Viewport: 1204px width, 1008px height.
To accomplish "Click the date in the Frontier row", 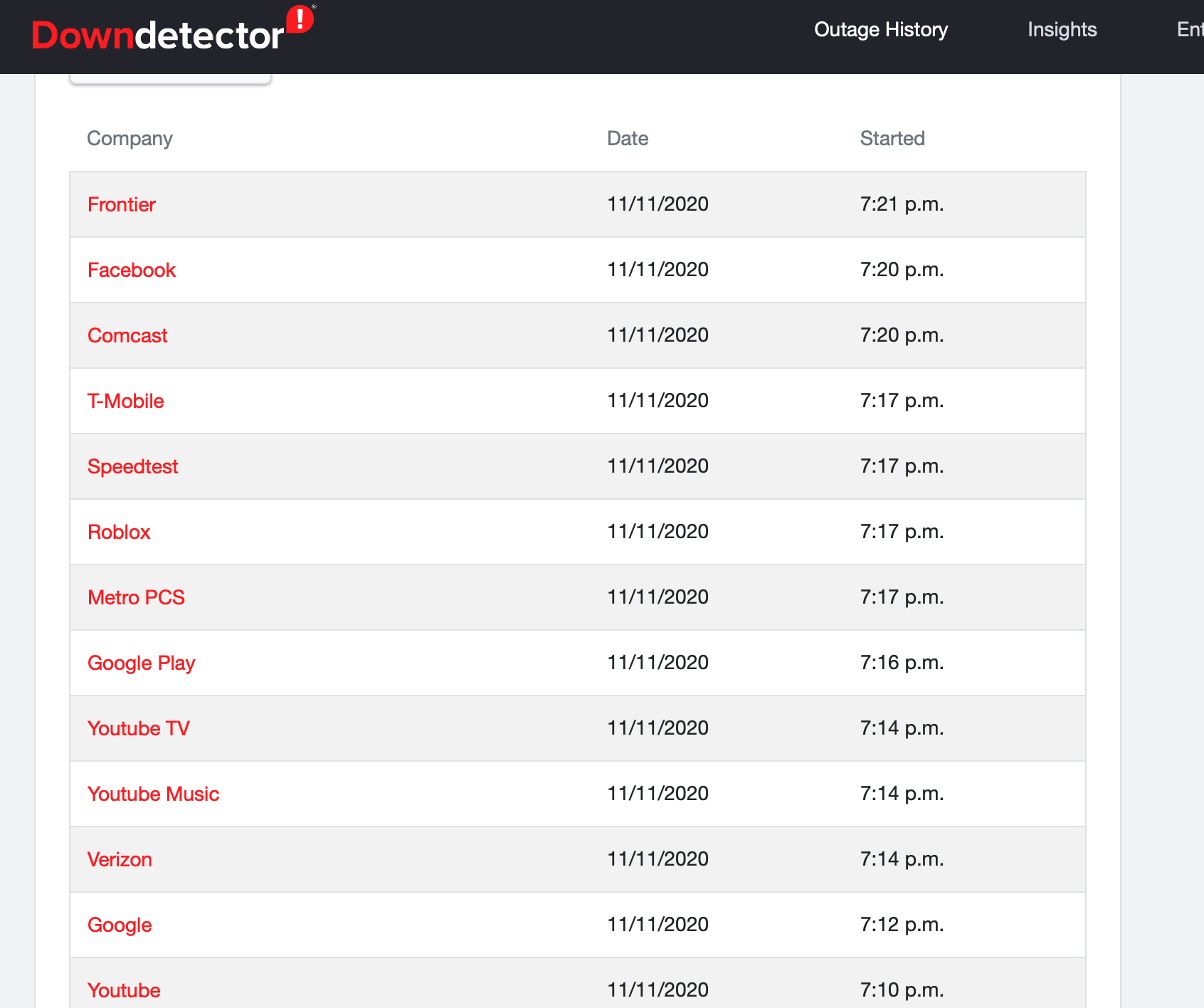I will (x=658, y=204).
